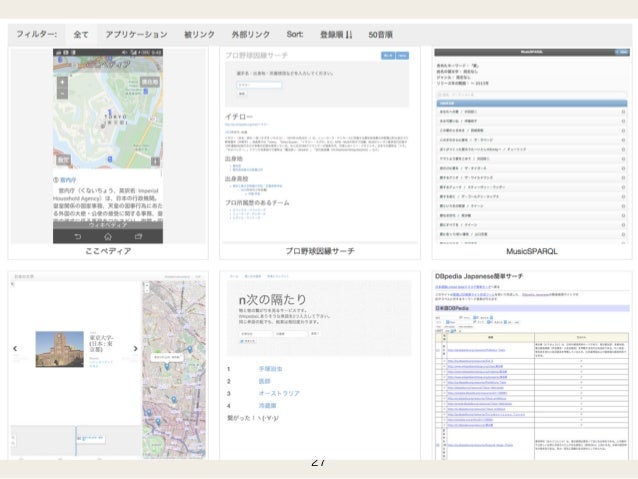Click the Android home icon in ここペディア

108,237
